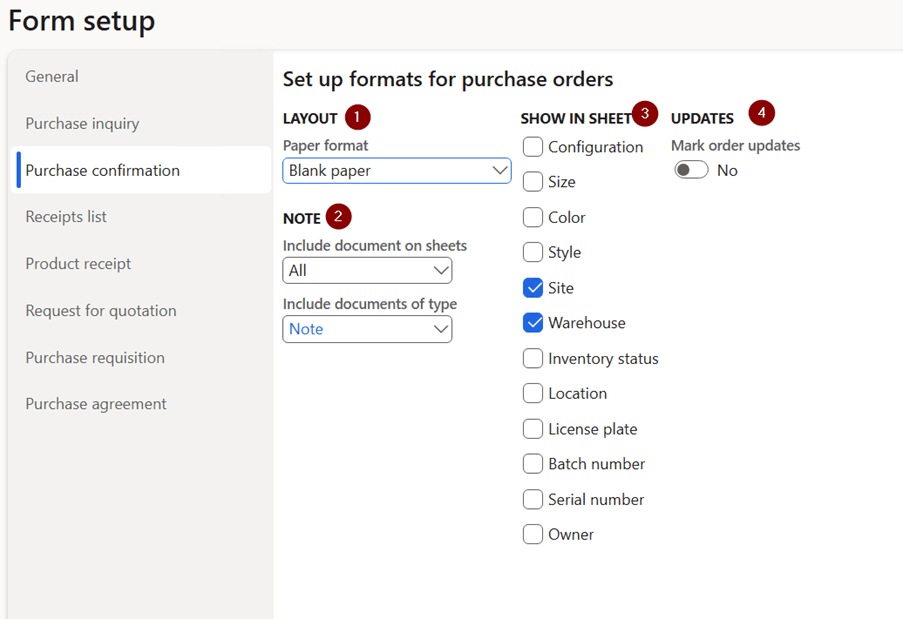Viewport: 903px width, 619px height.
Task: Enable the Configuration checkbox
Action: [x=533, y=147]
